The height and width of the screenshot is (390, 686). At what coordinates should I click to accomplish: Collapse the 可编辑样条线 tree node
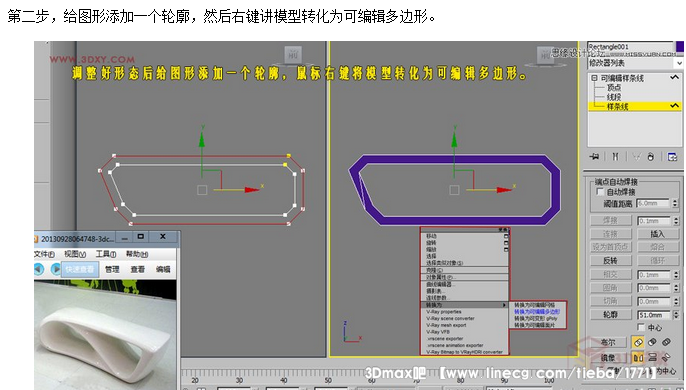tap(594, 78)
